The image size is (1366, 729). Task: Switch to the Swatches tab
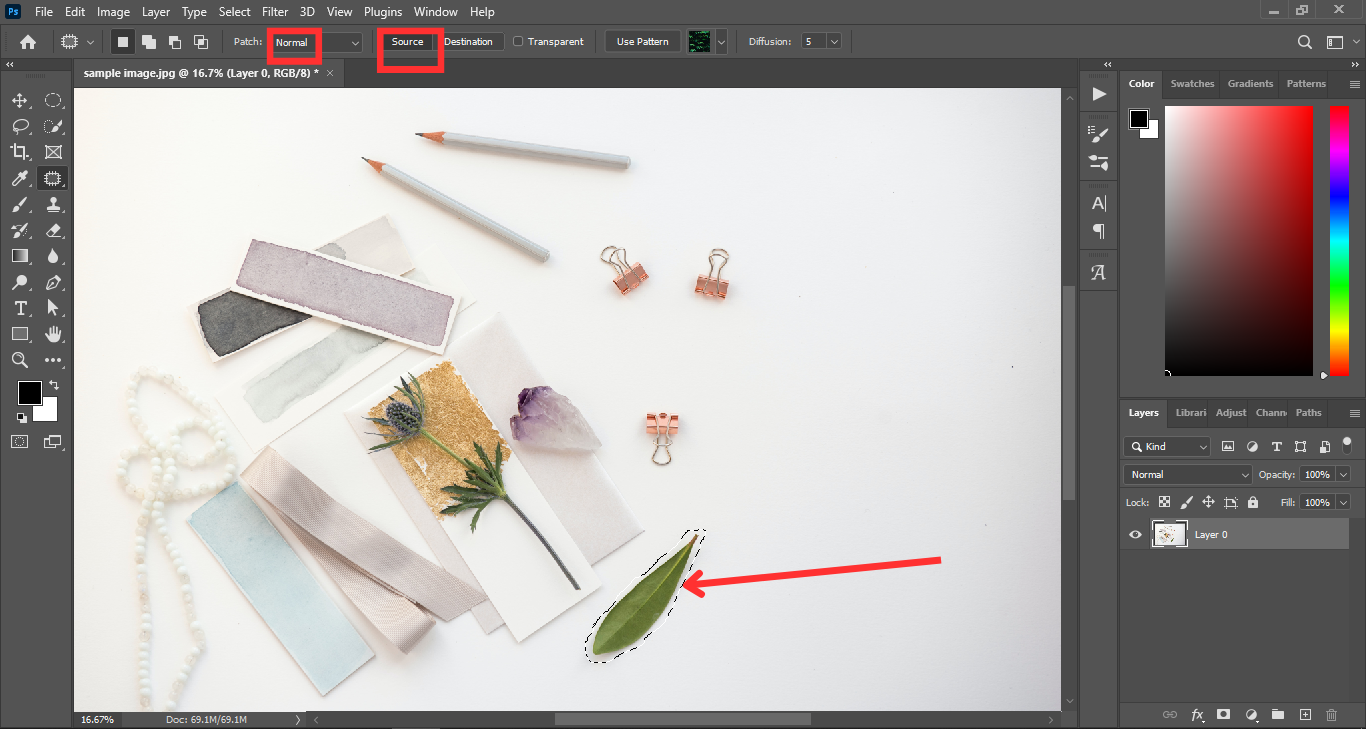tap(1192, 84)
